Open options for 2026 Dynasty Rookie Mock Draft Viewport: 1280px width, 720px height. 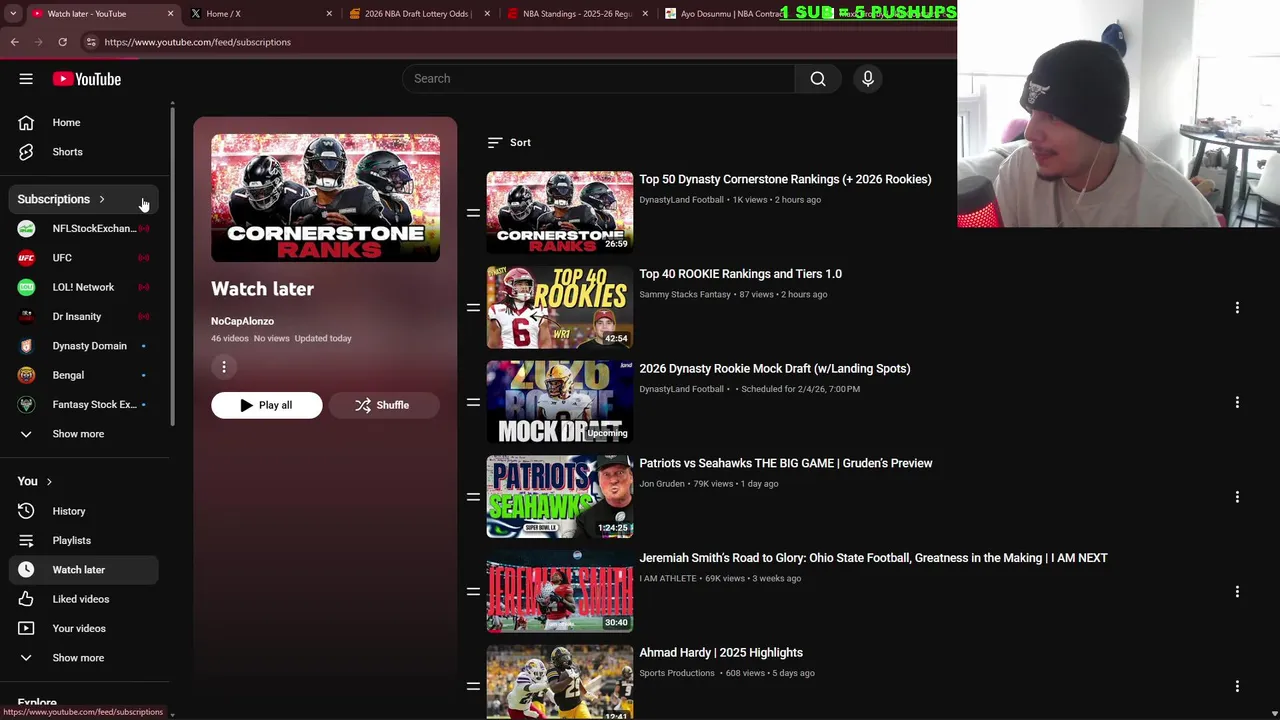tap(1237, 403)
